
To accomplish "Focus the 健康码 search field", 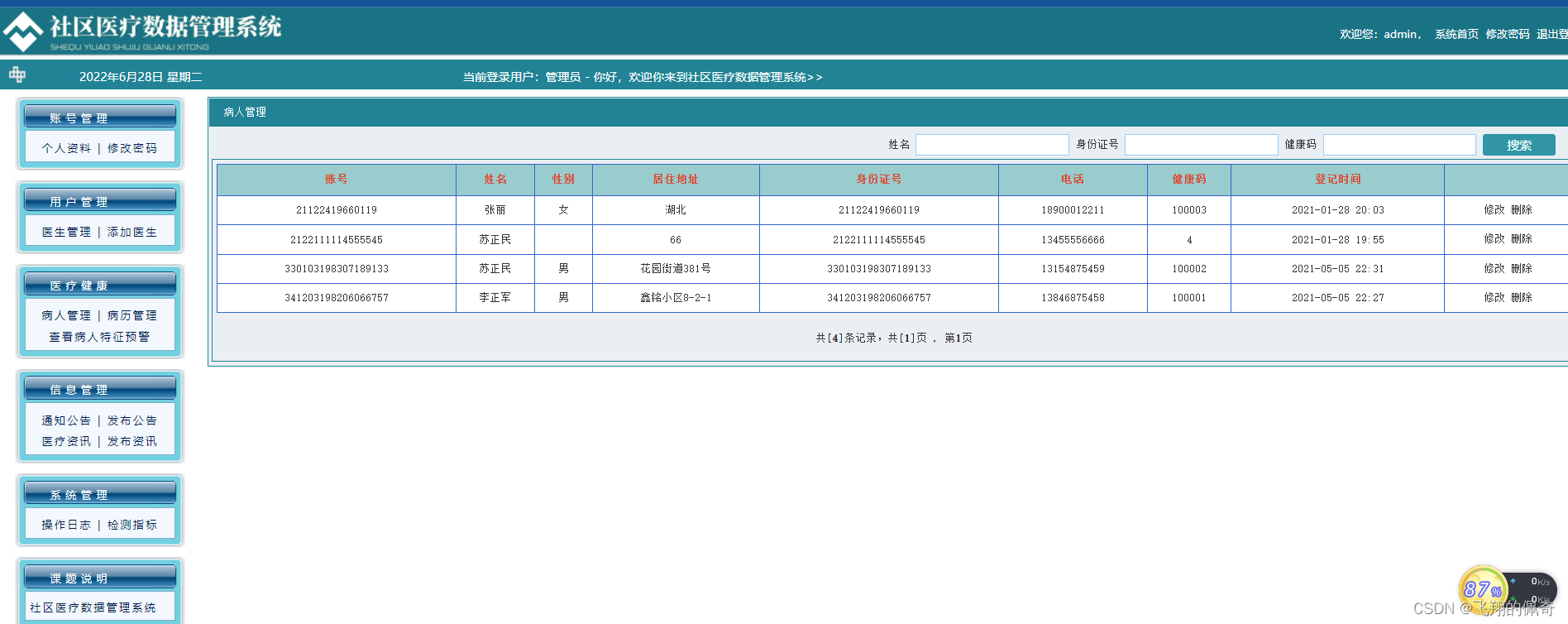I will coord(1399,145).
